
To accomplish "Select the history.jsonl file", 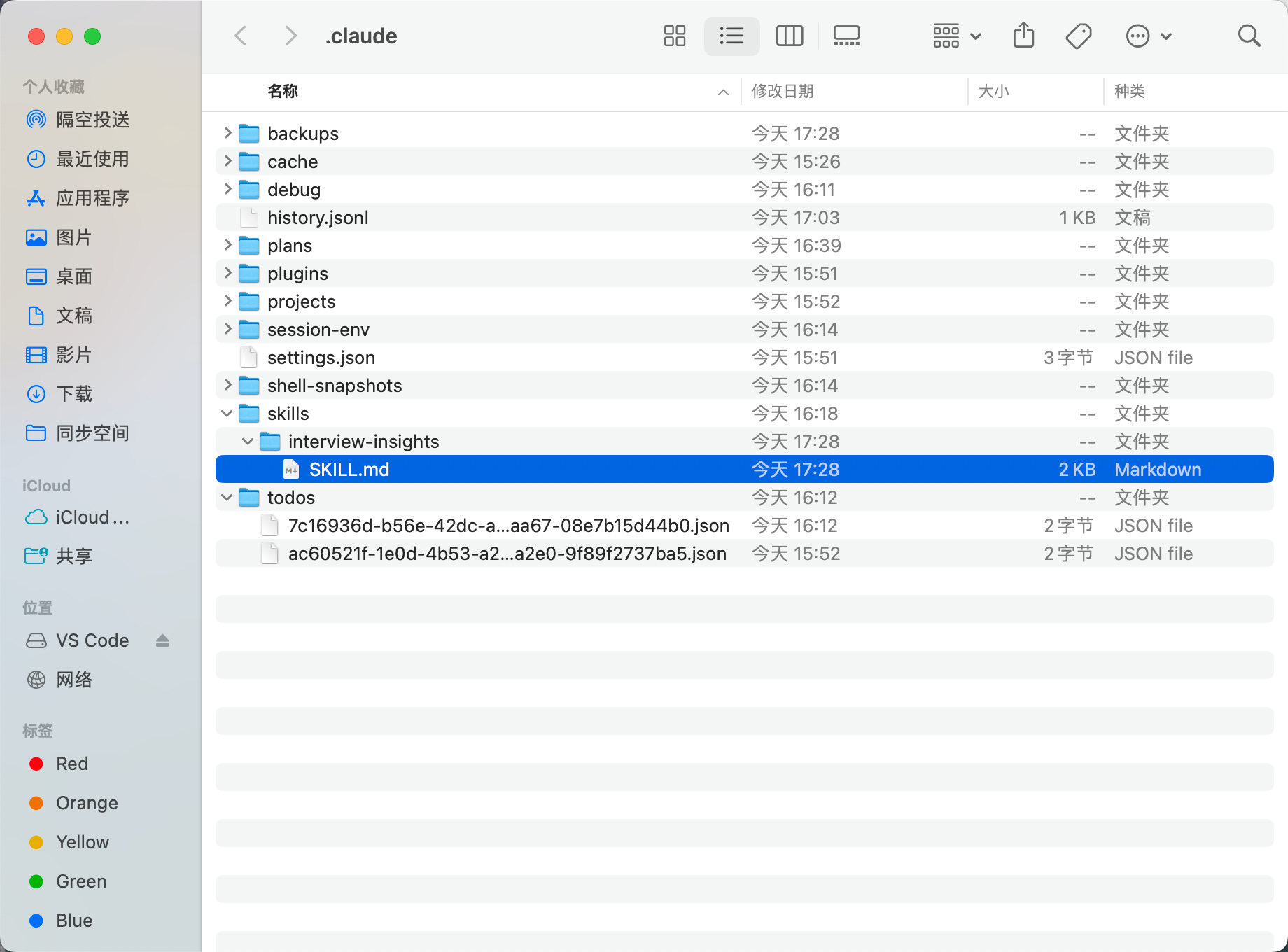I will point(745,217).
